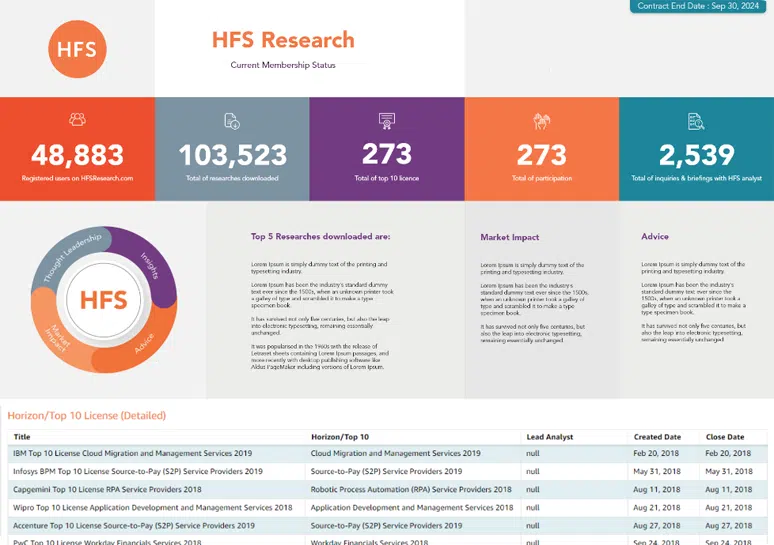The width and height of the screenshot is (774, 545).
Task: Click the 48,883 registered users figure
Action: [x=77, y=155]
